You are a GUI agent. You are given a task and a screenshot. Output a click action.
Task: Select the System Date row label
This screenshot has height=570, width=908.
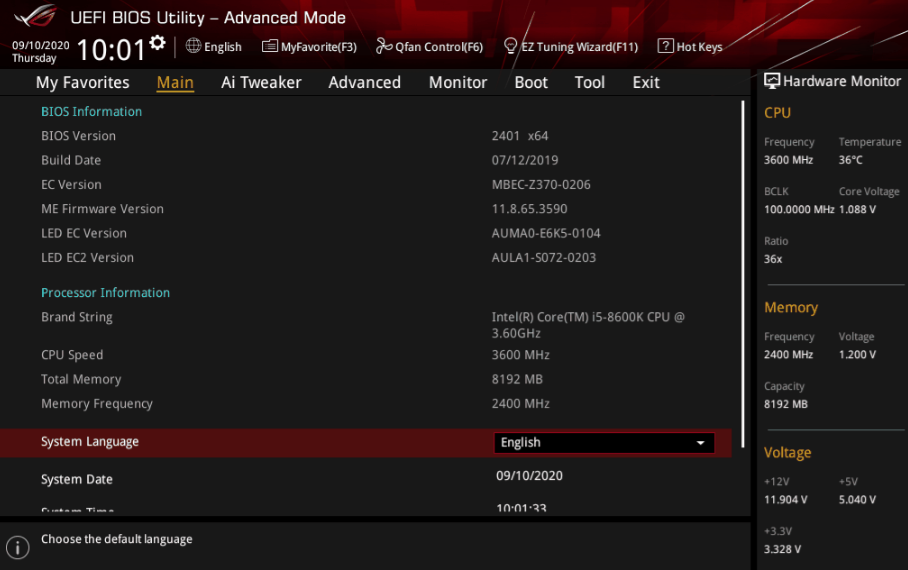[77, 479]
